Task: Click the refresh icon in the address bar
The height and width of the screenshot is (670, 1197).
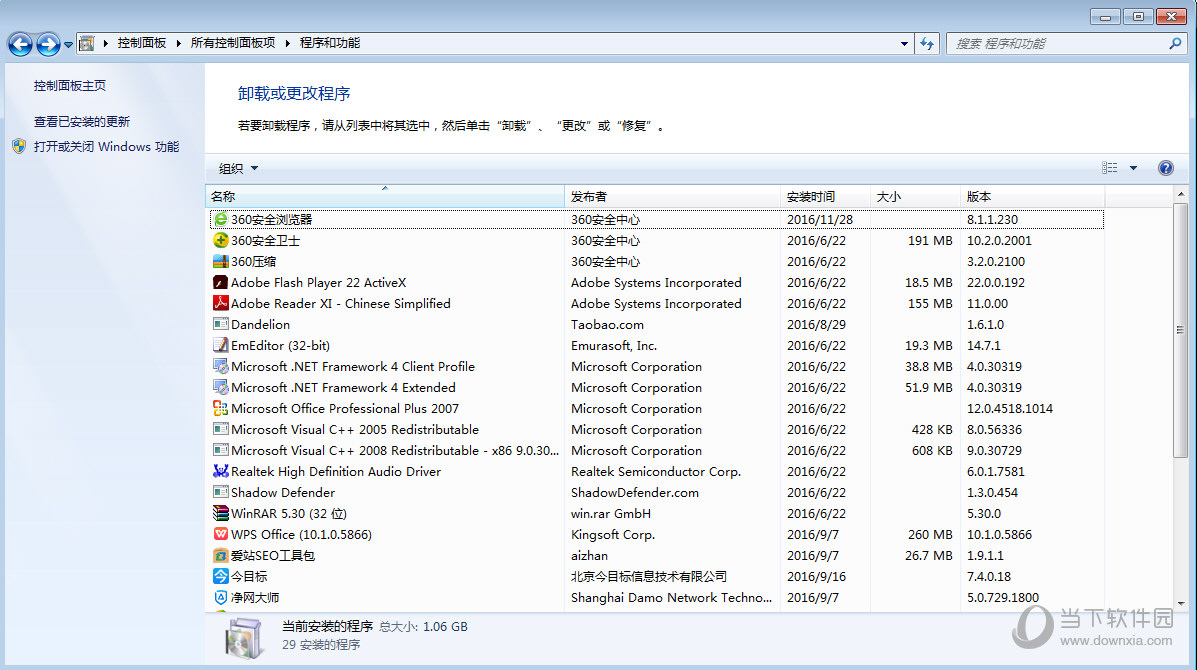Action: pyautogui.click(x=927, y=43)
